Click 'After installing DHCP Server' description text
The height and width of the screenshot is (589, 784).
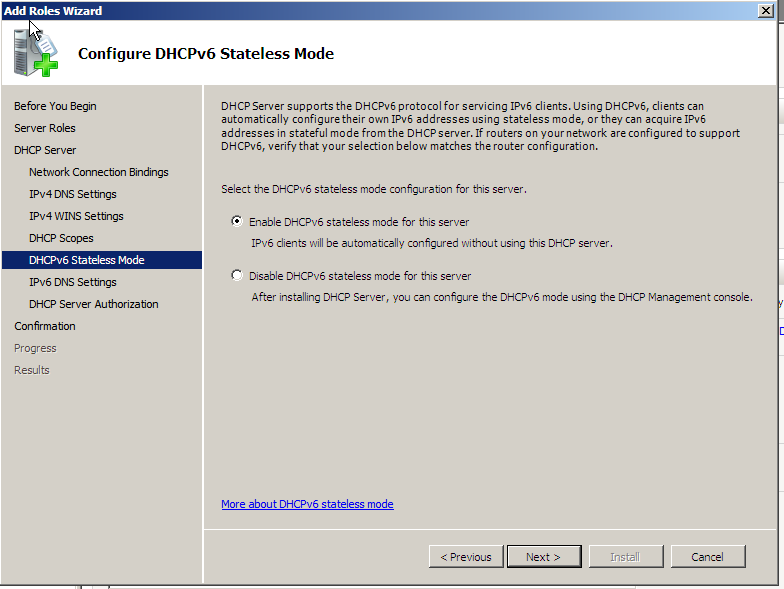pos(502,297)
